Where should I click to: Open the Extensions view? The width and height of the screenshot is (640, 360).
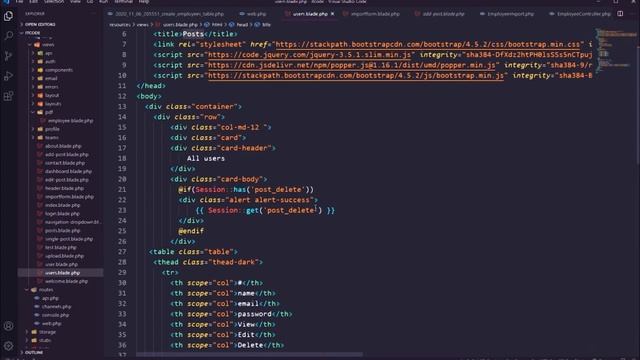point(8,96)
